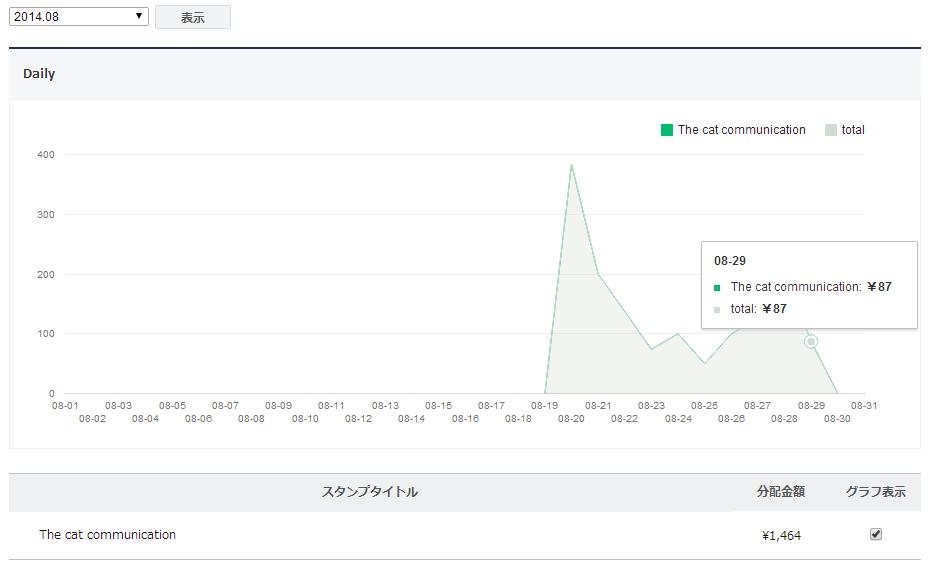This screenshot has height=568, width=938.
Task: Click The cat communication green legend swatch
Action: pyautogui.click(x=667, y=130)
